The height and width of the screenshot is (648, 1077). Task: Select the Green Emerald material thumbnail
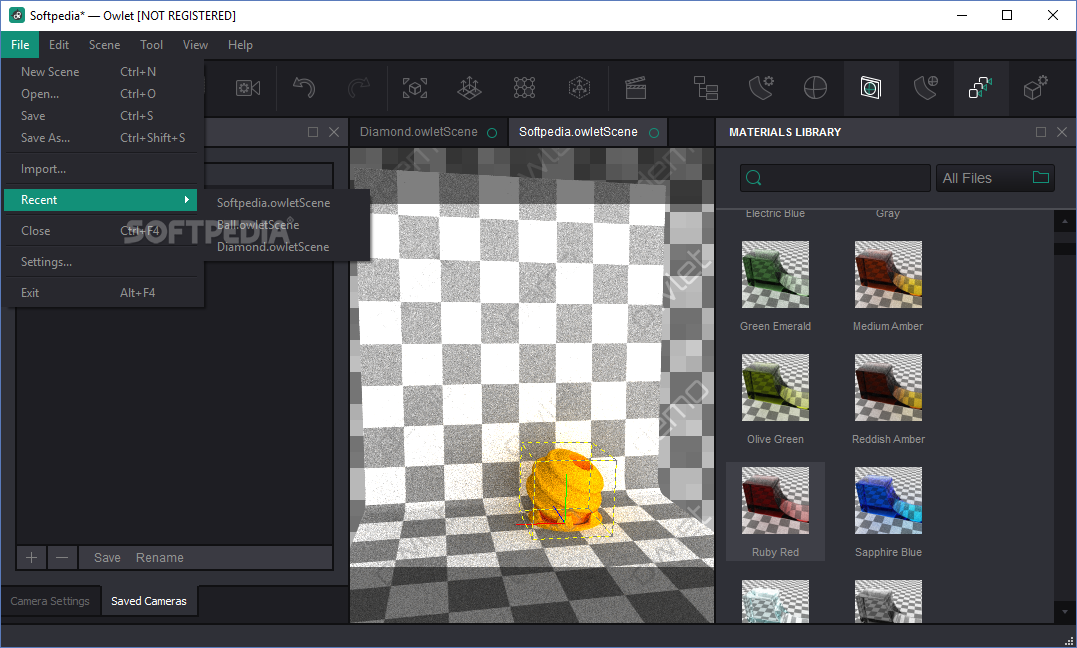click(x=775, y=274)
